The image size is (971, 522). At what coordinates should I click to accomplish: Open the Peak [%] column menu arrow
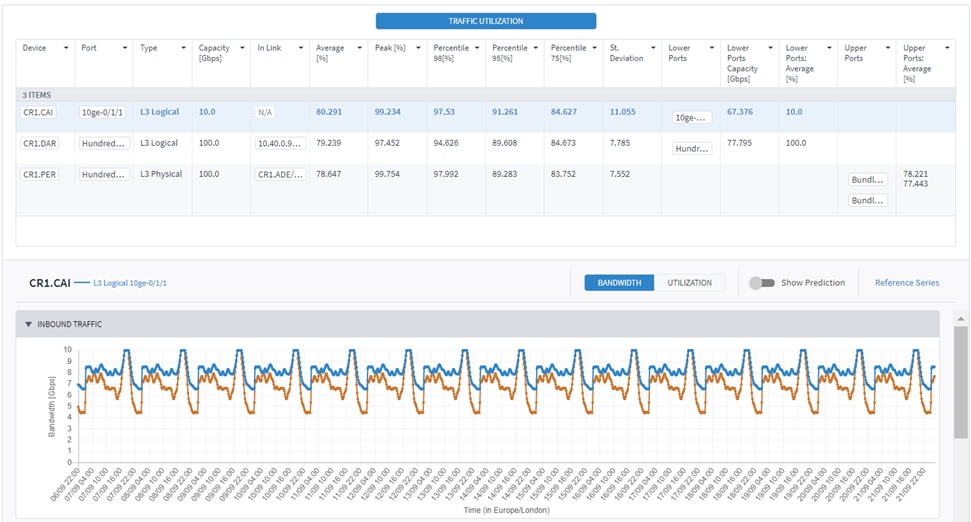click(x=419, y=48)
